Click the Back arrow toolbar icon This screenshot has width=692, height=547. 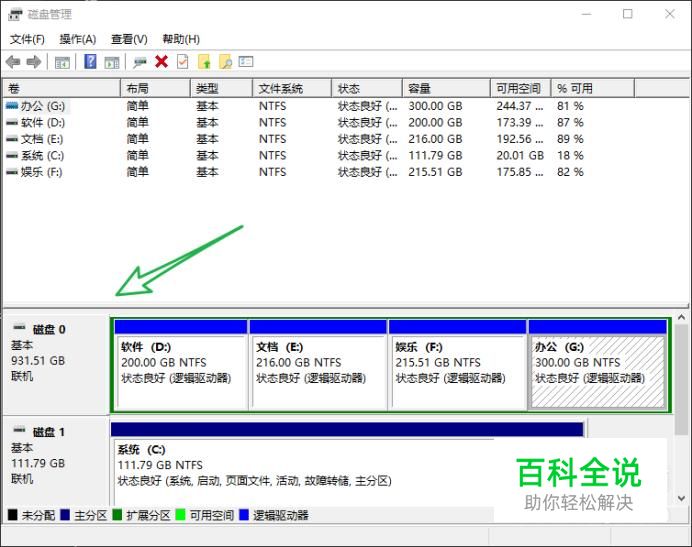click(x=13, y=62)
